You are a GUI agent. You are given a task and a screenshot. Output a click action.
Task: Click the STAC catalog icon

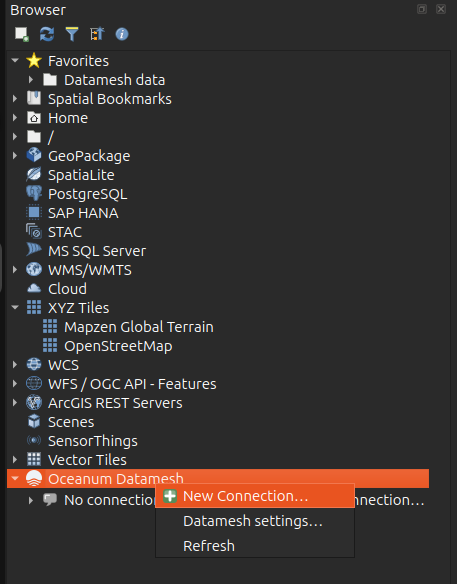click(x=34, y=232)
